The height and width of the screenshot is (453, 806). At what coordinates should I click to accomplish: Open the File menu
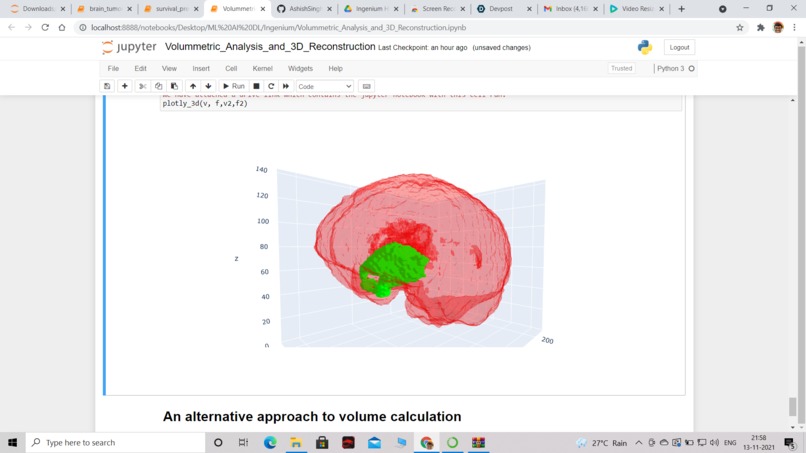point(113,68)
